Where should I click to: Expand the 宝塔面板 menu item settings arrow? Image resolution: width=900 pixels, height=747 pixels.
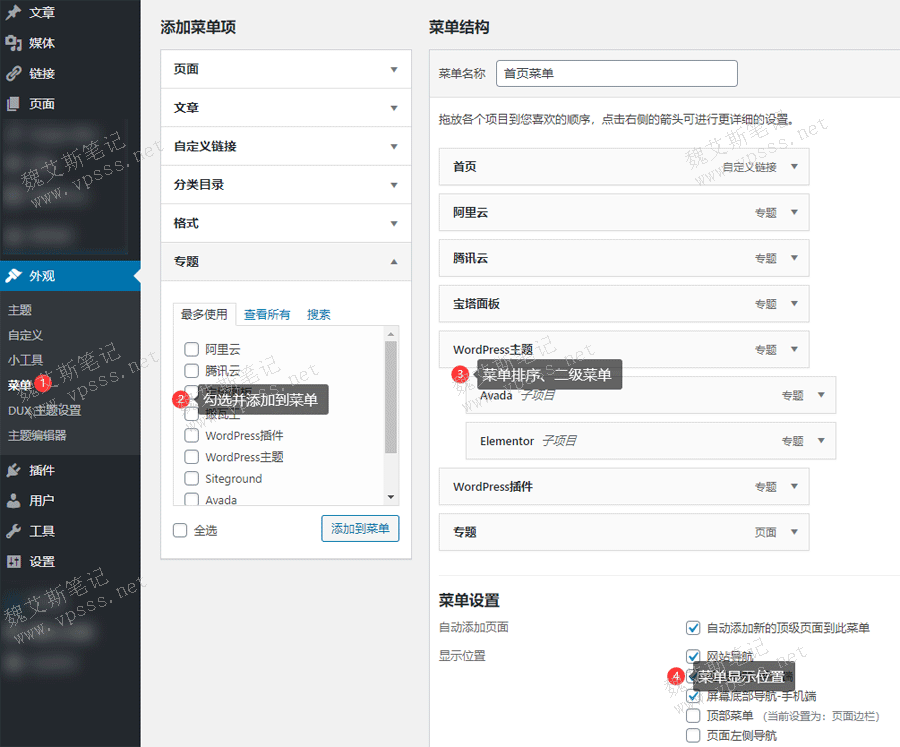794,304
